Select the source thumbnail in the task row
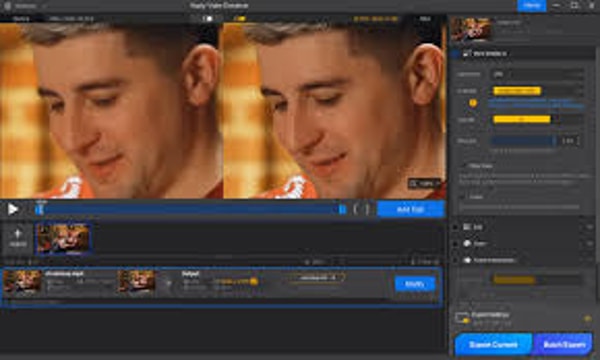 click(x=22, y=281)
